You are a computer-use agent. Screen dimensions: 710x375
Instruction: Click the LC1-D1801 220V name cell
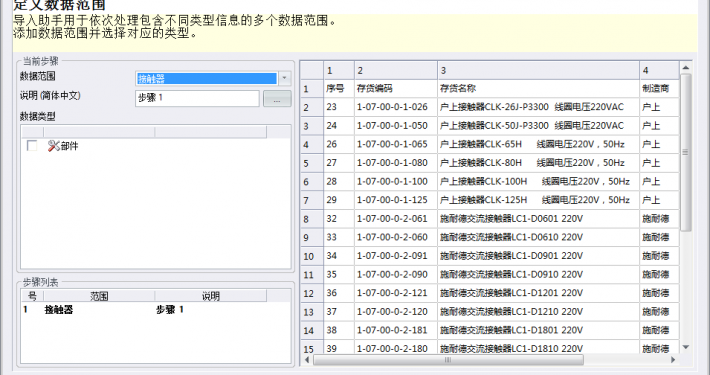pos(539,330)
